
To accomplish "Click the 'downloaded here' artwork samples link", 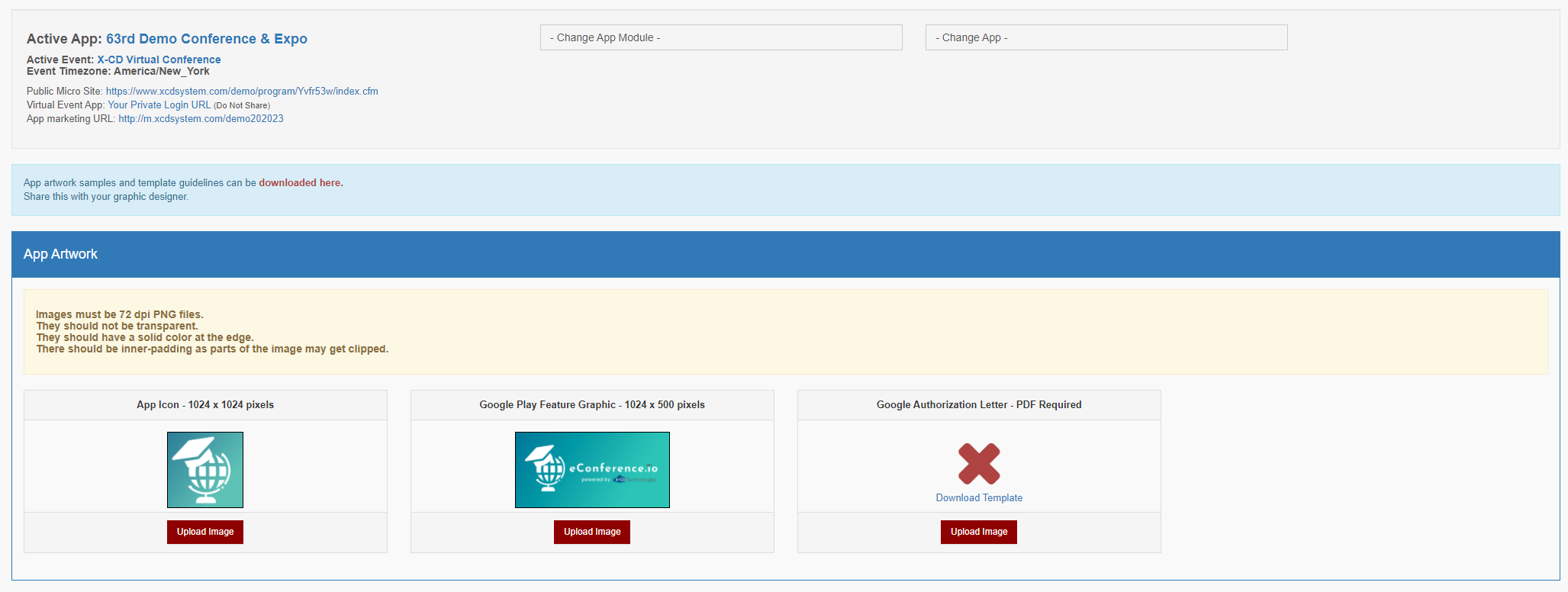I will (x=301, y=183).
